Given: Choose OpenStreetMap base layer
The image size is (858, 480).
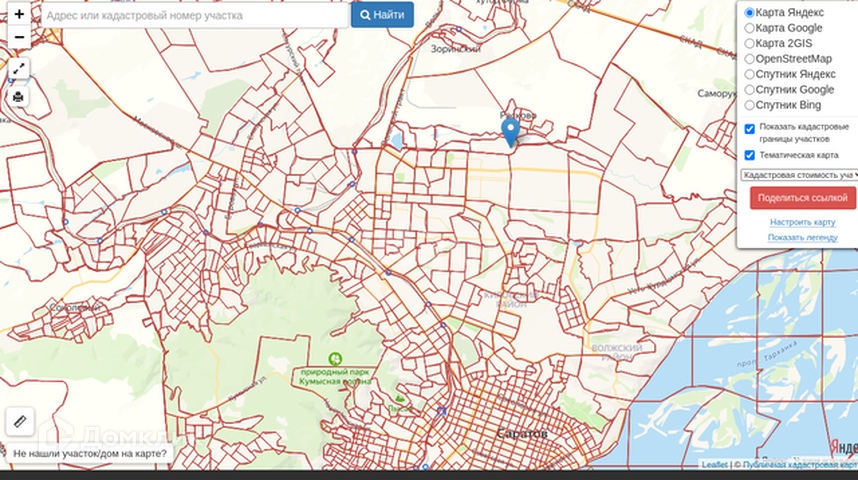Looking at the screenshot, I should (x=750, y=59).
